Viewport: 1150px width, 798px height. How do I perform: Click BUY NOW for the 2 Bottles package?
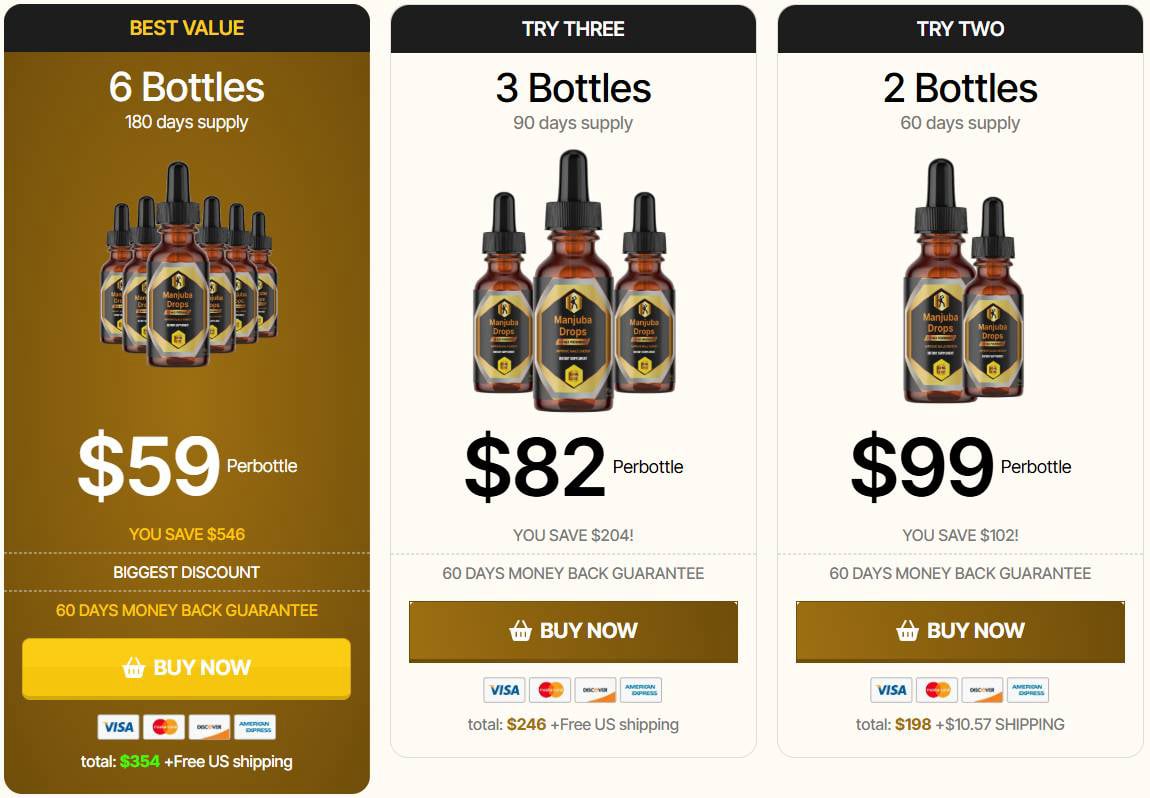click(x=960, y=632)
